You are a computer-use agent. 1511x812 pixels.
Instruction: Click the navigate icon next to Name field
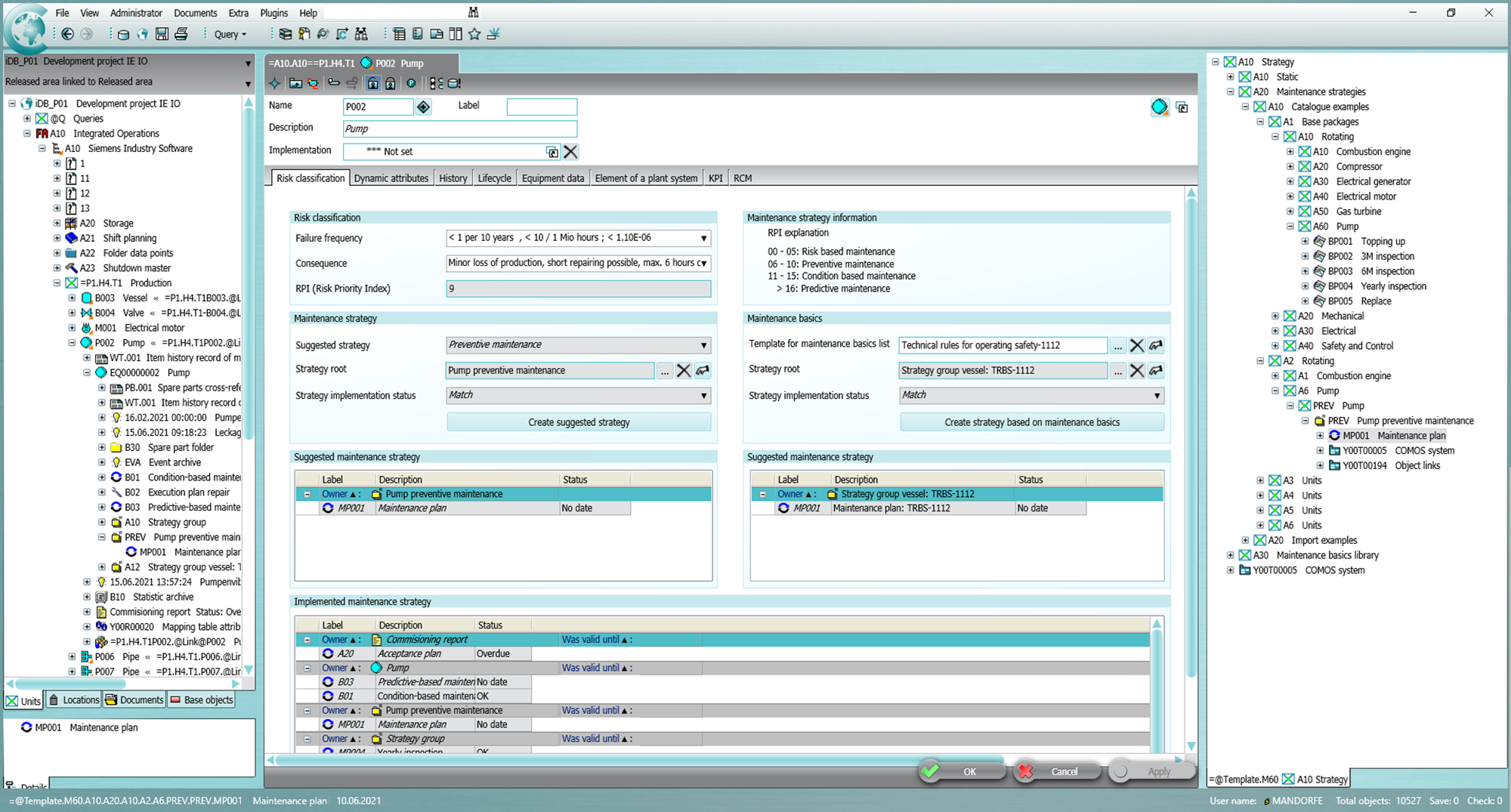pyautogui.click(x=424, y=107)
